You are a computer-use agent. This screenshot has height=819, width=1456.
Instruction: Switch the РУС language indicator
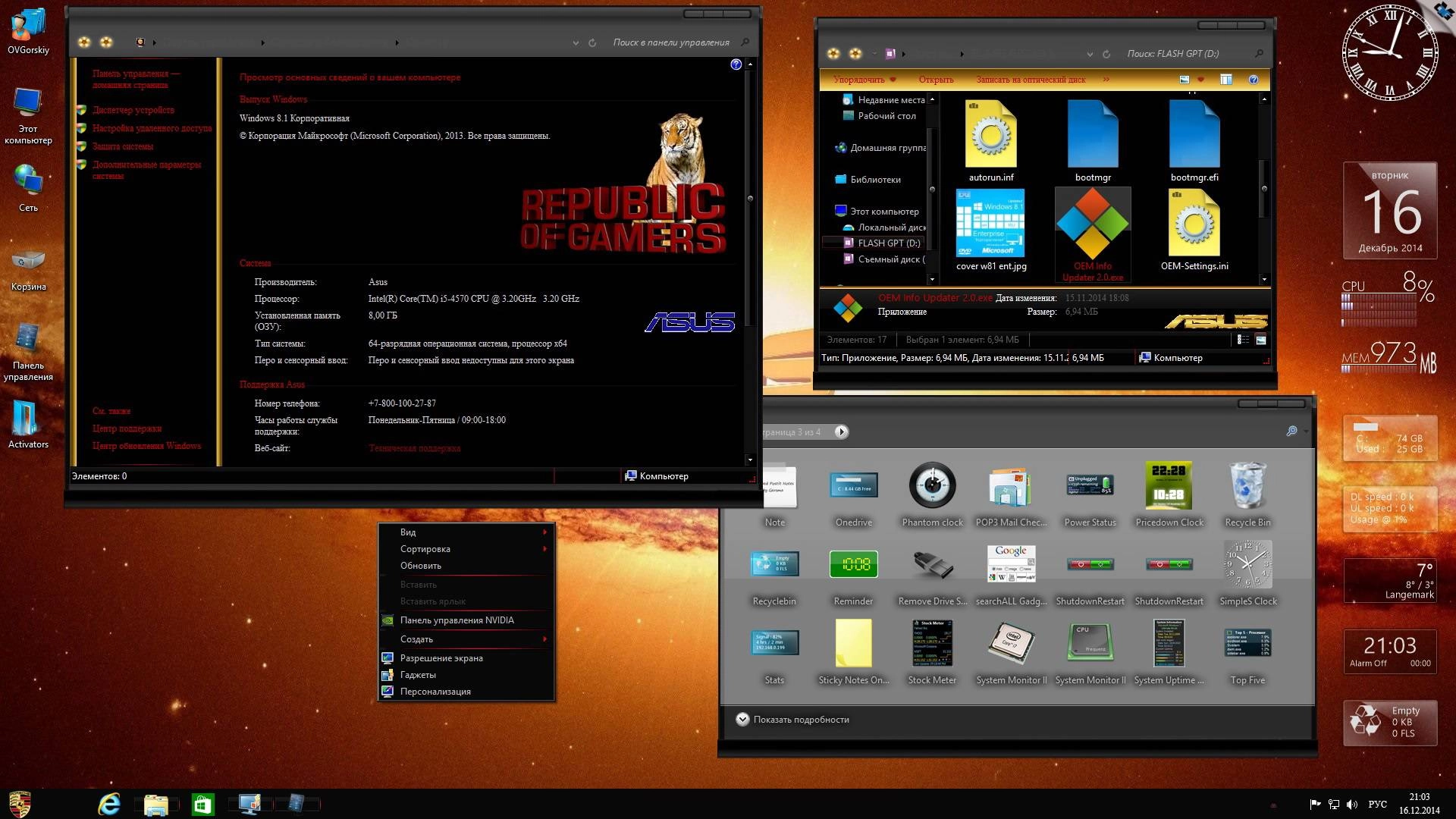[1378, 804]
